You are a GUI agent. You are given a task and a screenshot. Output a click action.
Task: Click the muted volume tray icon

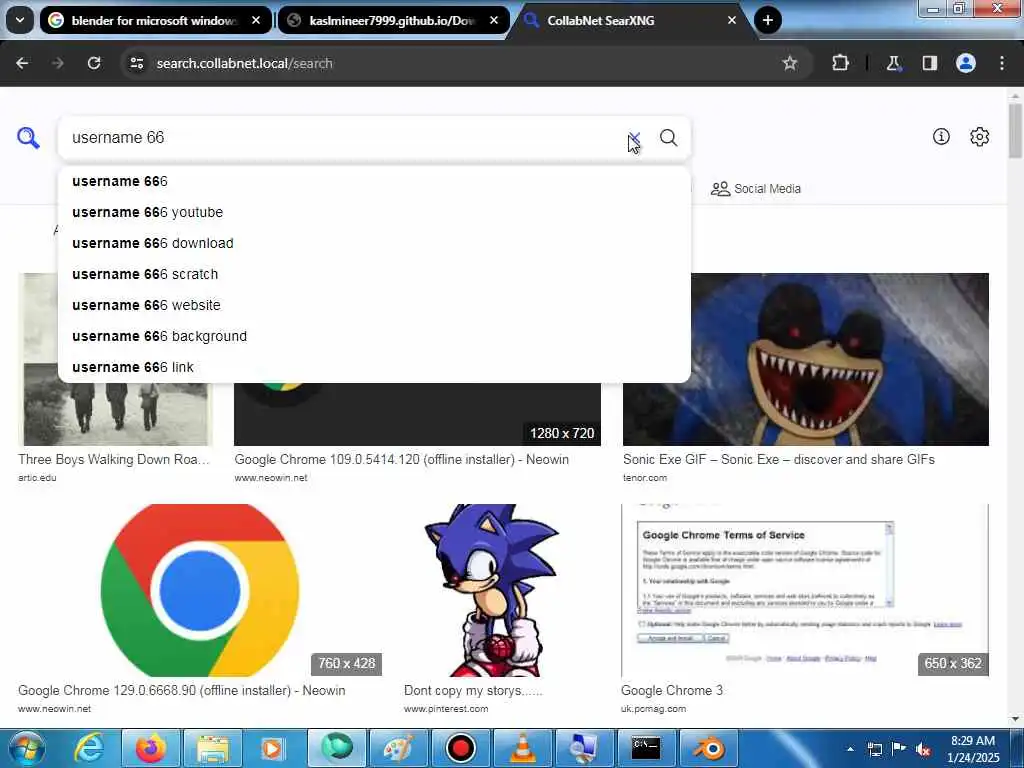tap(923, 749)
